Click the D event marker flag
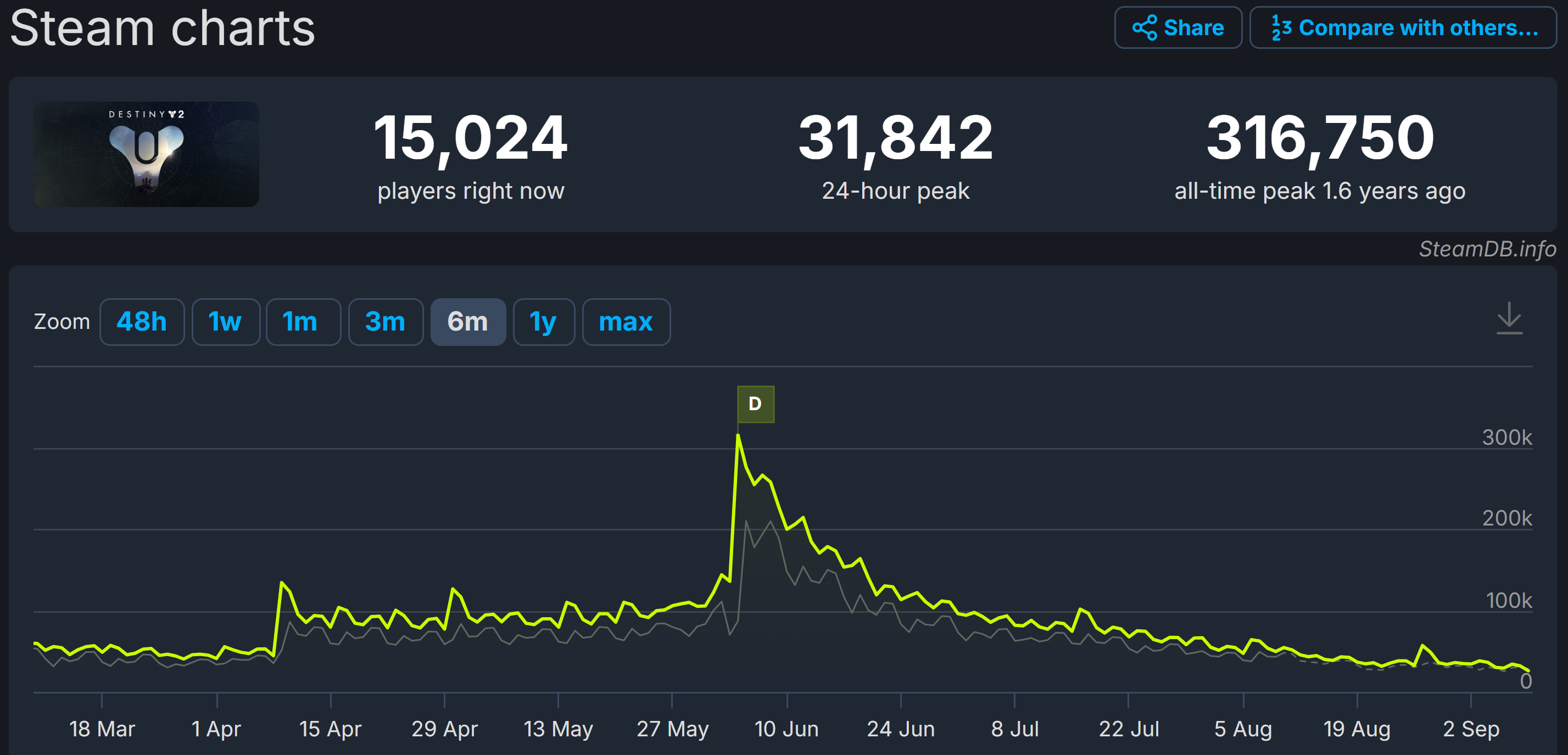The width and height of the screenshot is (1568, 755). tap(755, 404)
